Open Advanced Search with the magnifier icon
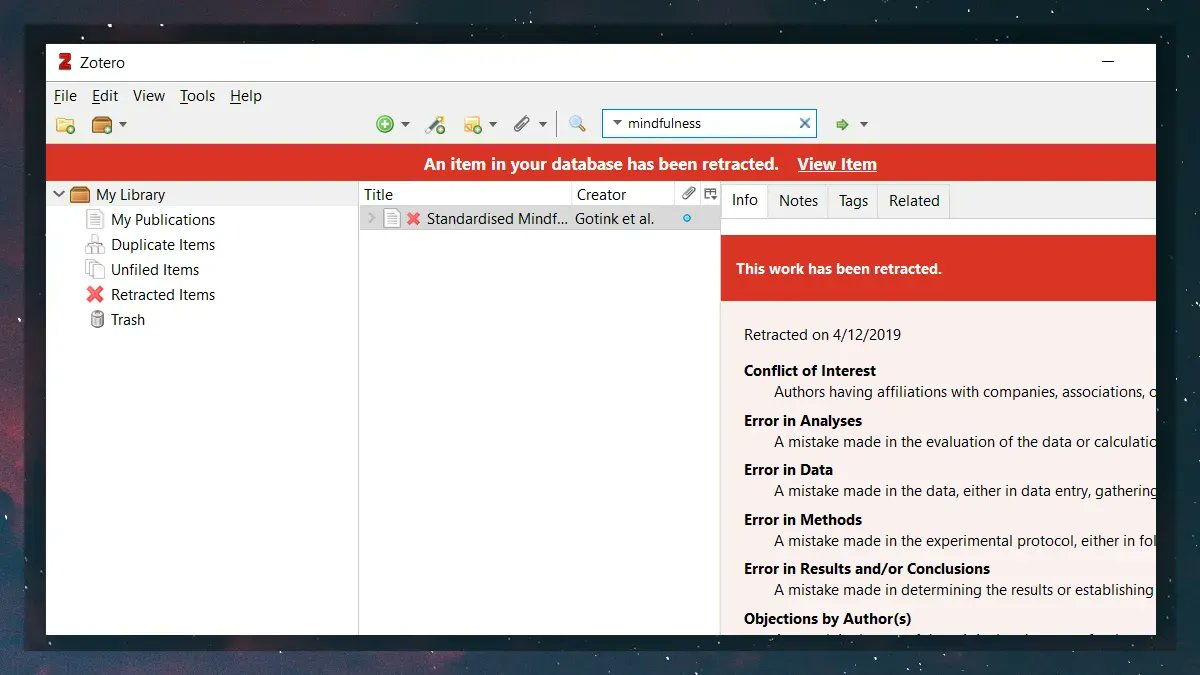 point(577,123)
